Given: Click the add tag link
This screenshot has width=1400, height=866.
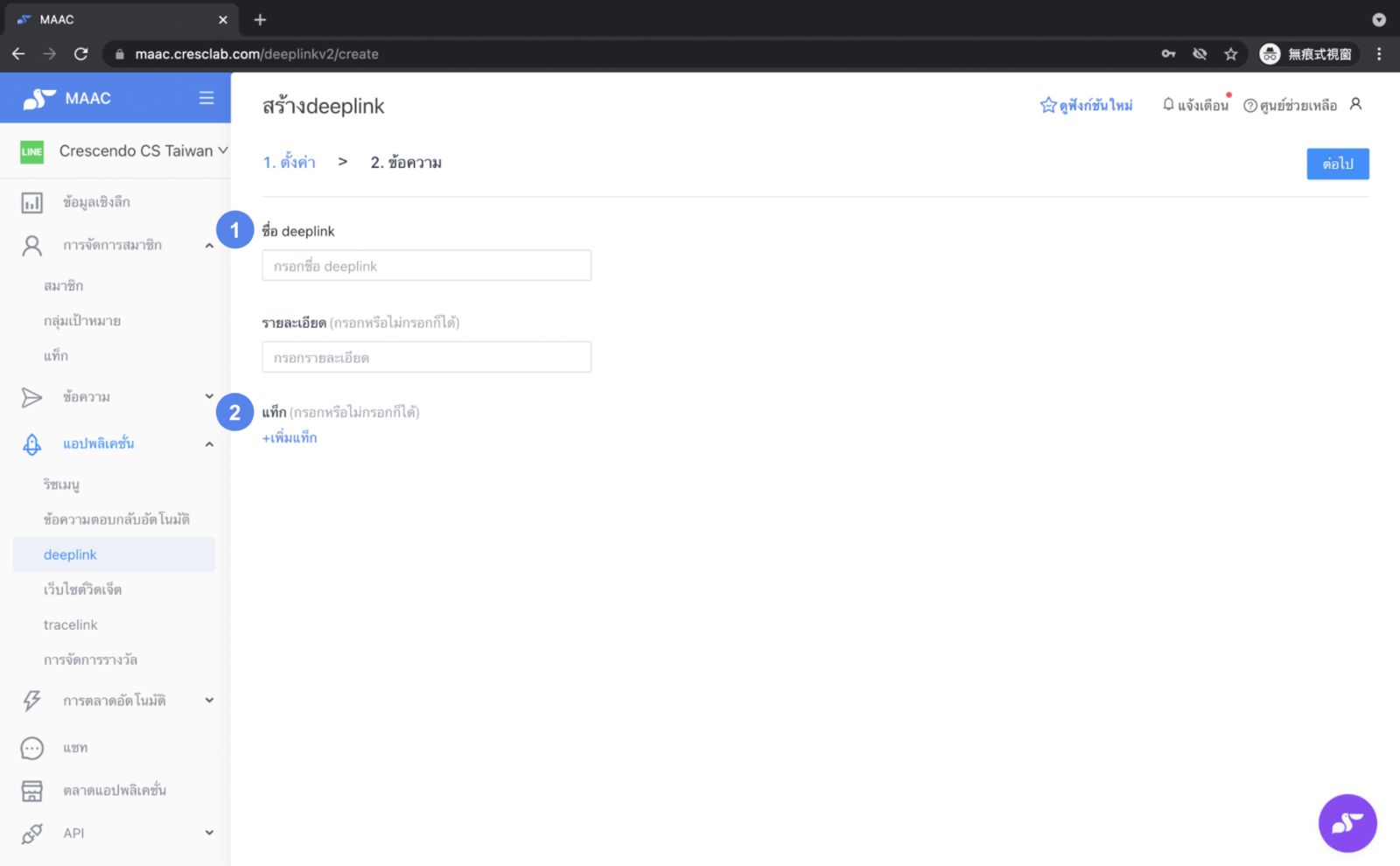Looking at the screenshot, I should (290, 437).
